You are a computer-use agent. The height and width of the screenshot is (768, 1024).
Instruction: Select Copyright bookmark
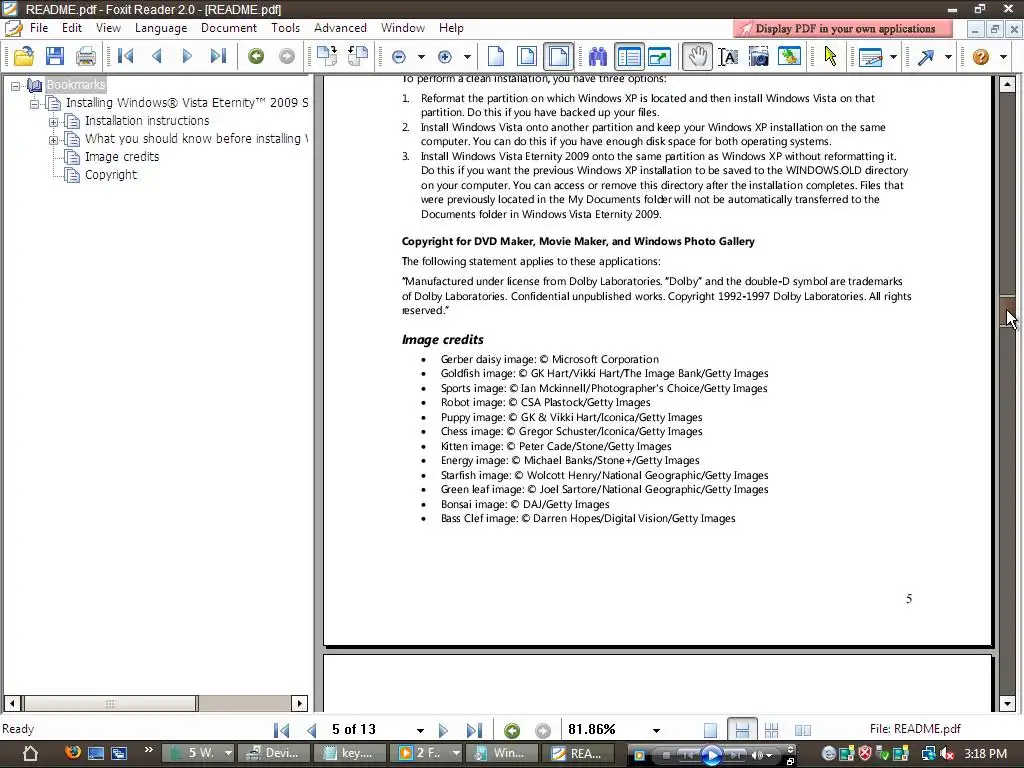tap(111, 175)
